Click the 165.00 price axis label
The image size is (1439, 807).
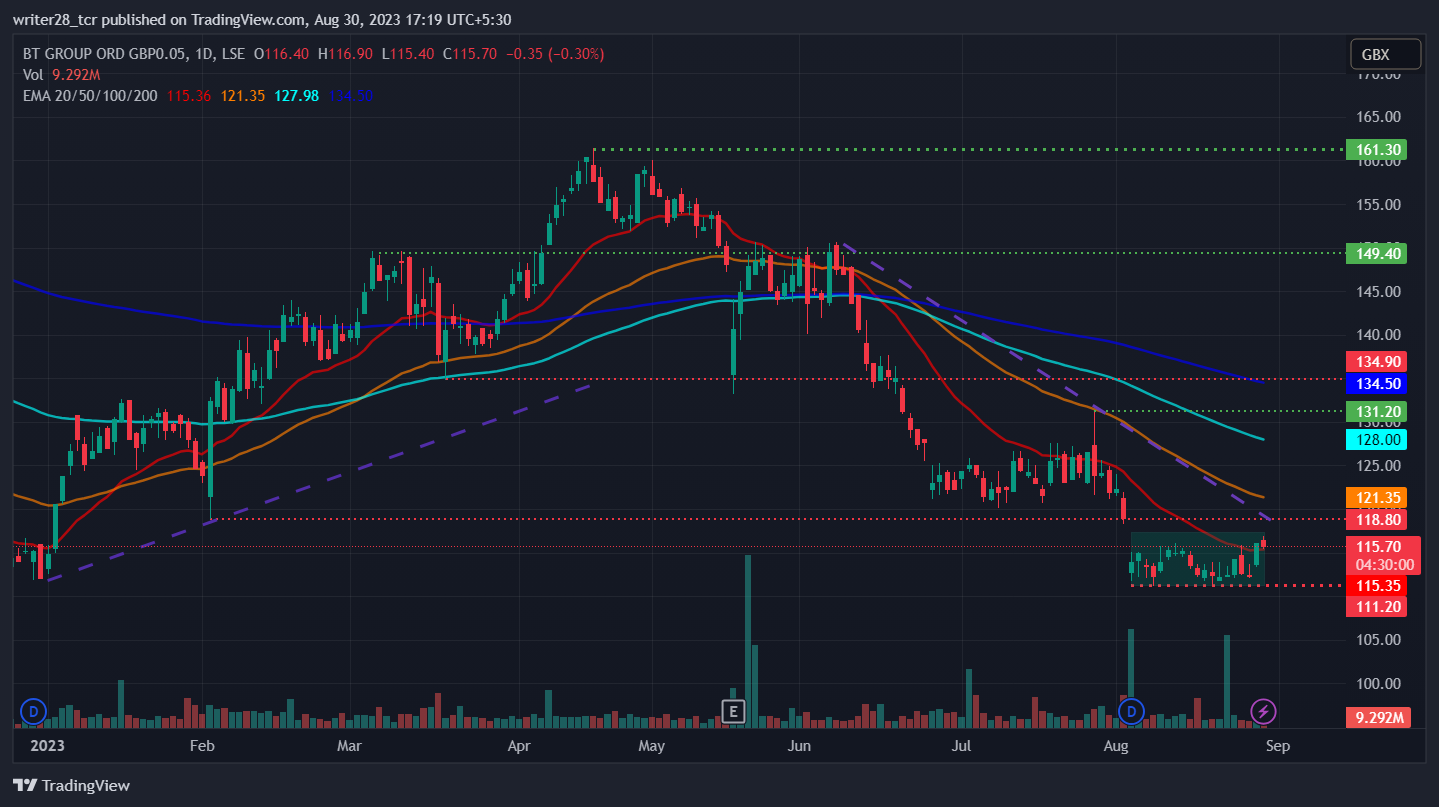(1380, 117)
